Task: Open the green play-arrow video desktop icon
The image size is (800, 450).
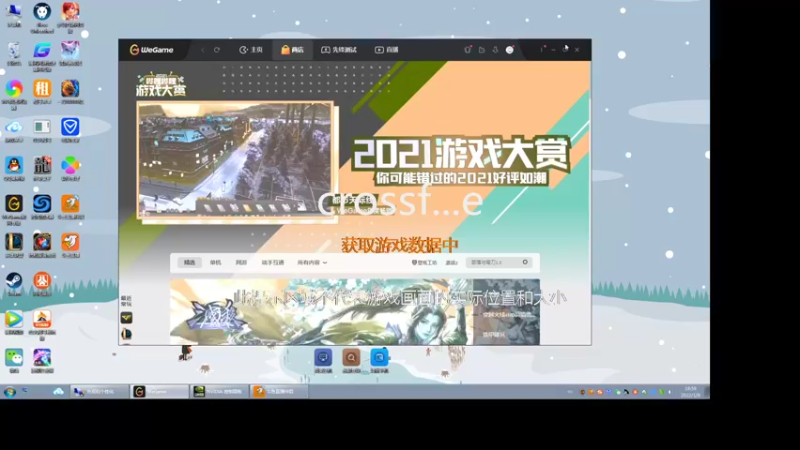Action: coord(14,322)
